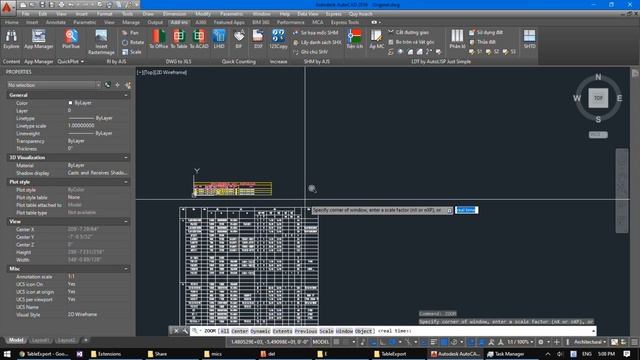
Task: Select the Rotate tool in RI panel
Action: 133,42
